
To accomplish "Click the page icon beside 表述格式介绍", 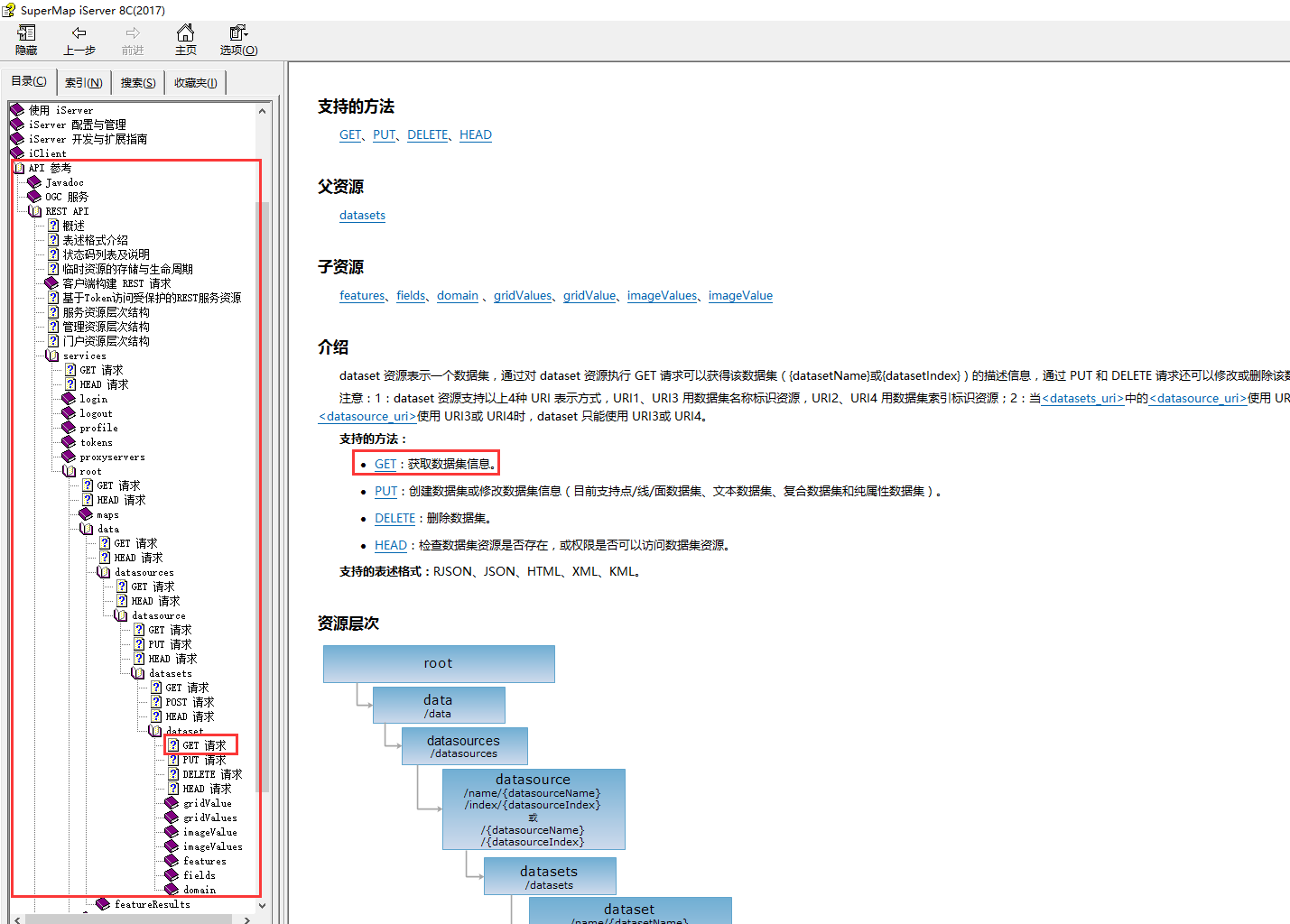I will [x=53, y=240].
